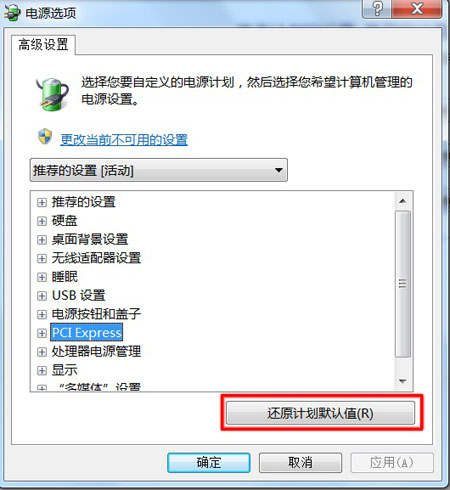Screen dimensions: 450x490
Task: Select the USB 设置 tree item
Action: [79, 295]
